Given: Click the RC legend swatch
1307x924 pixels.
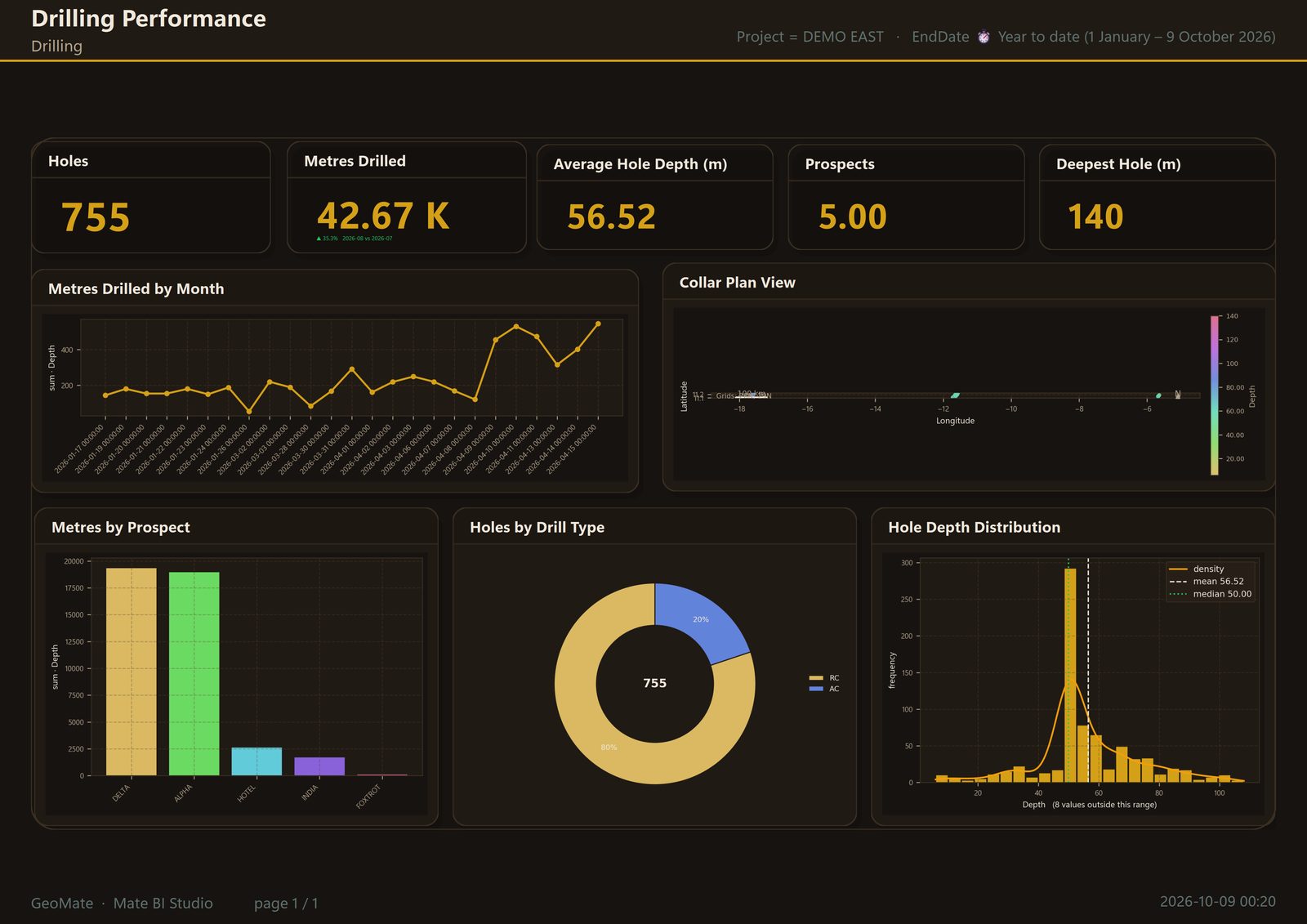Looking at the screenshot, I should coord(816,678).
